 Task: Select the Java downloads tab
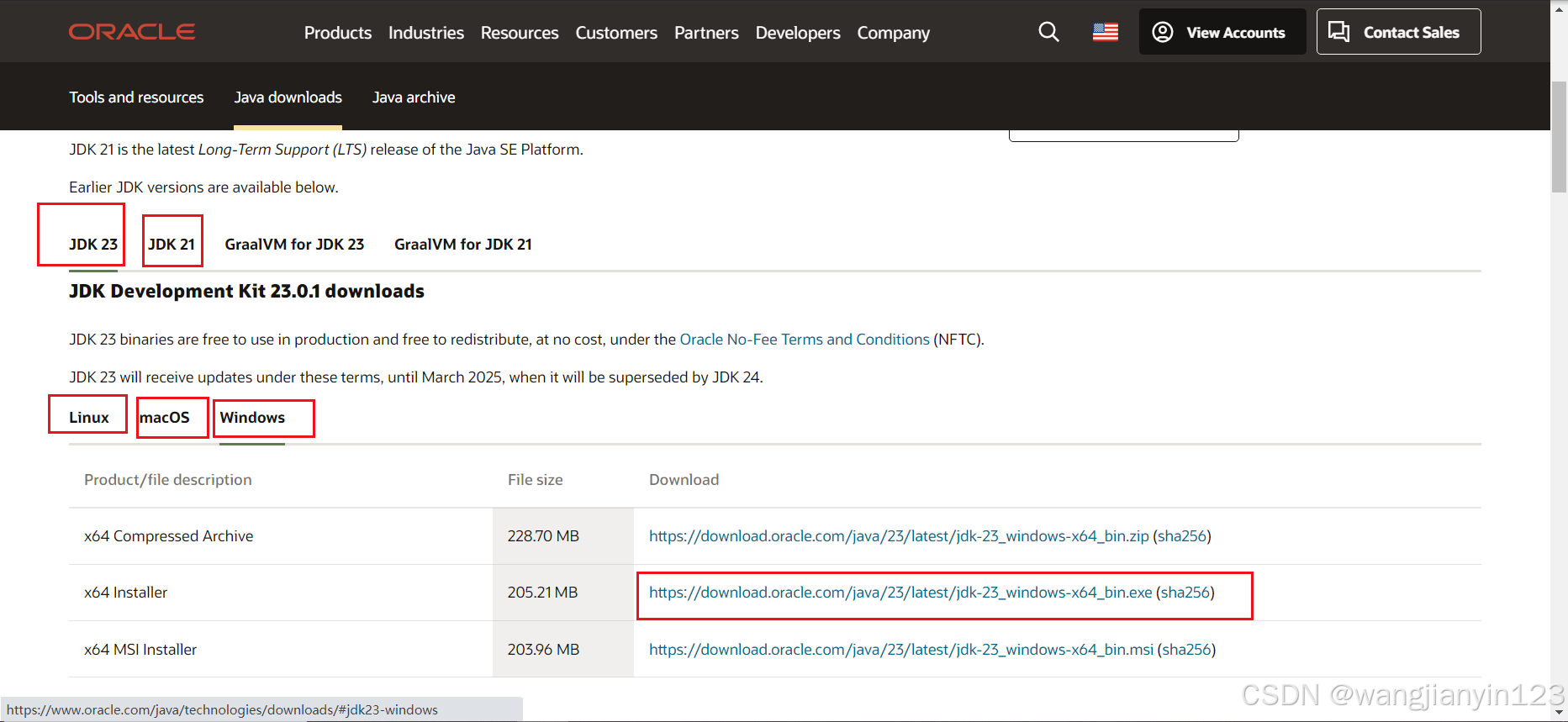(x=288, y=97)
